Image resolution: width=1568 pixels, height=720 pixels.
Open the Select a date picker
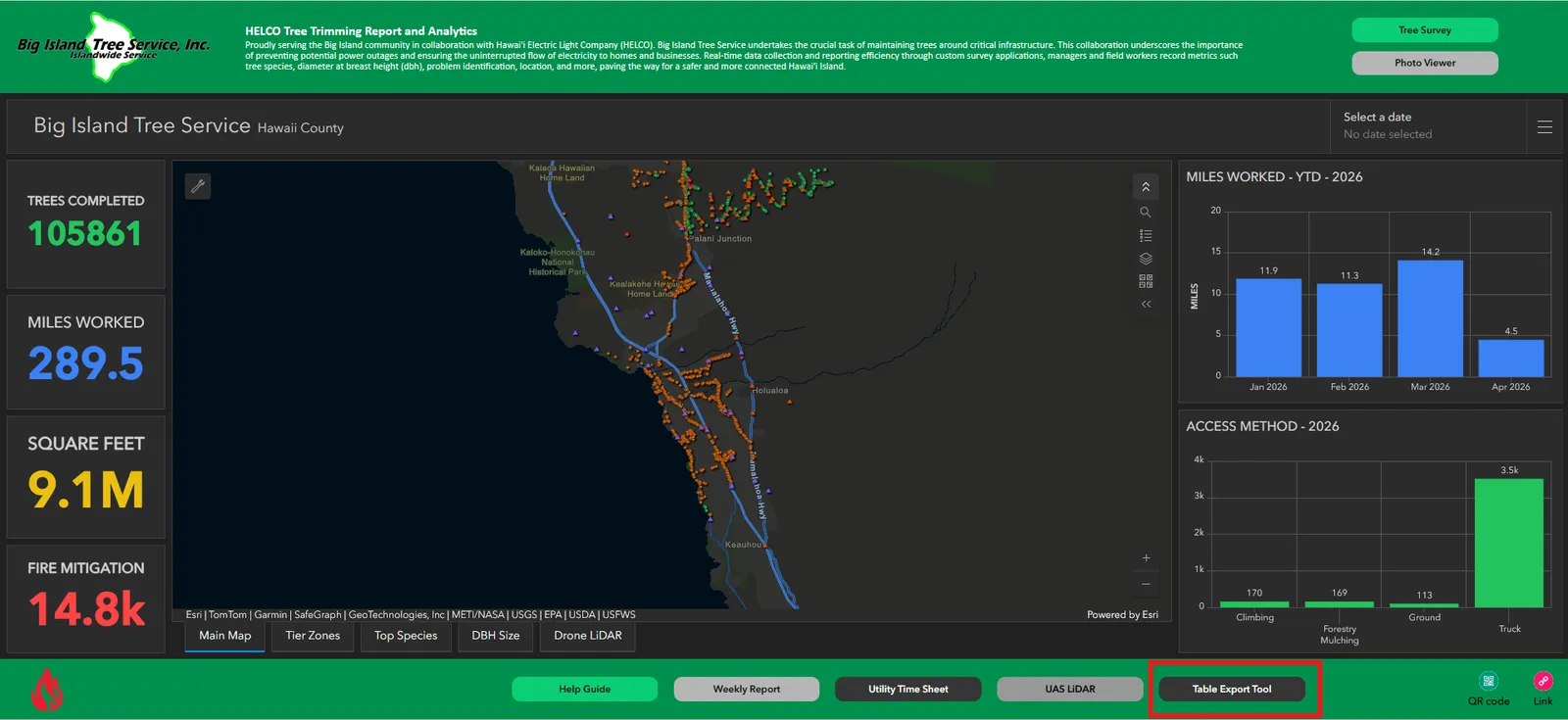[x=1427, y=126]
